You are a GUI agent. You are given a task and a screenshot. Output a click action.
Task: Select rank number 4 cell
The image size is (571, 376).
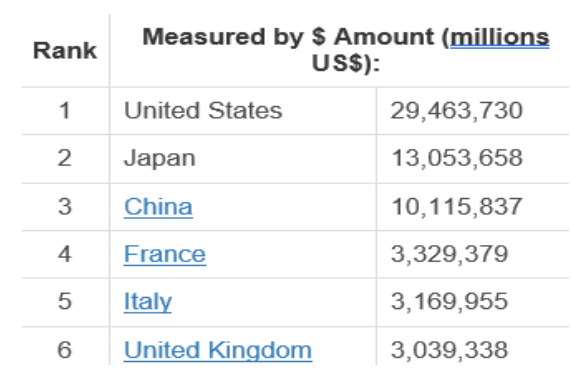point(65,254)
